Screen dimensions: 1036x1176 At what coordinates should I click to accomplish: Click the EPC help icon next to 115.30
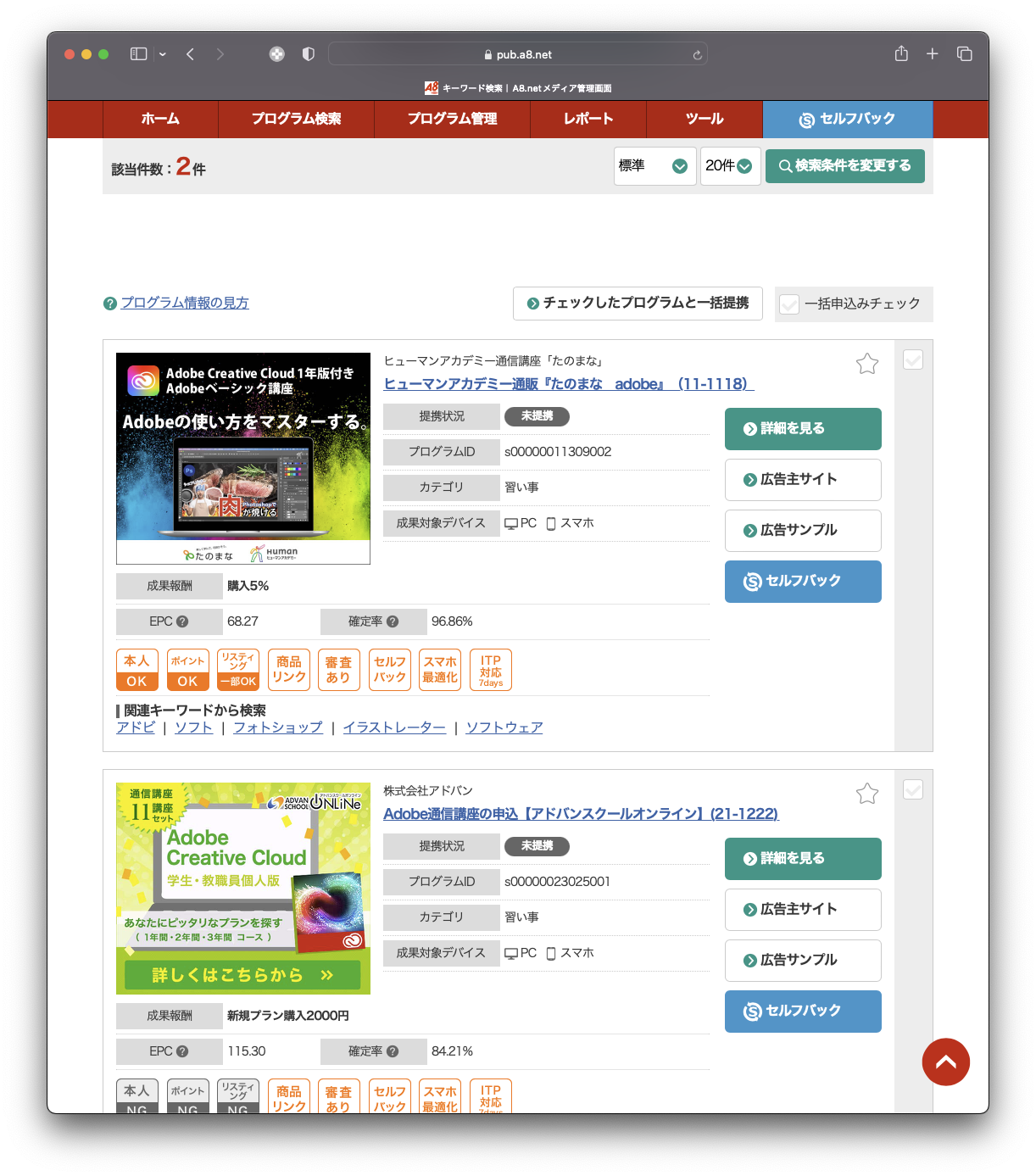click(182, 1051)
